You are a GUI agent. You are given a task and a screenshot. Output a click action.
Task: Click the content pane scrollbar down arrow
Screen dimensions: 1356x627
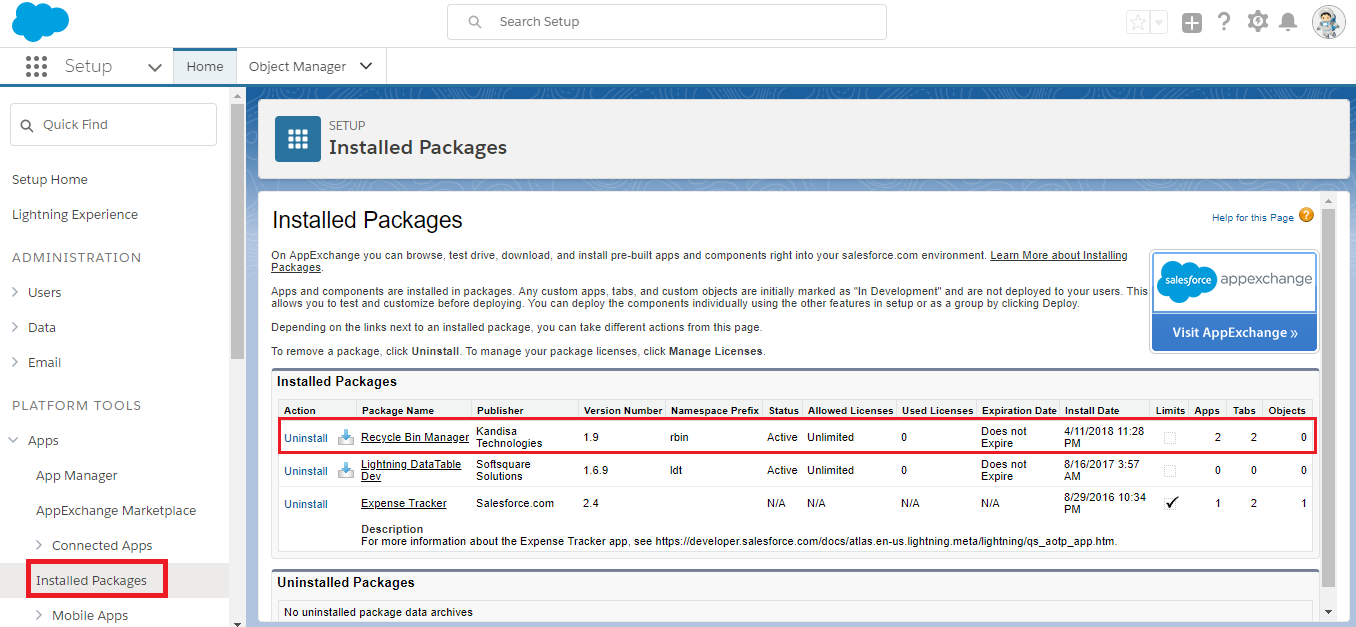[1328, 611]
